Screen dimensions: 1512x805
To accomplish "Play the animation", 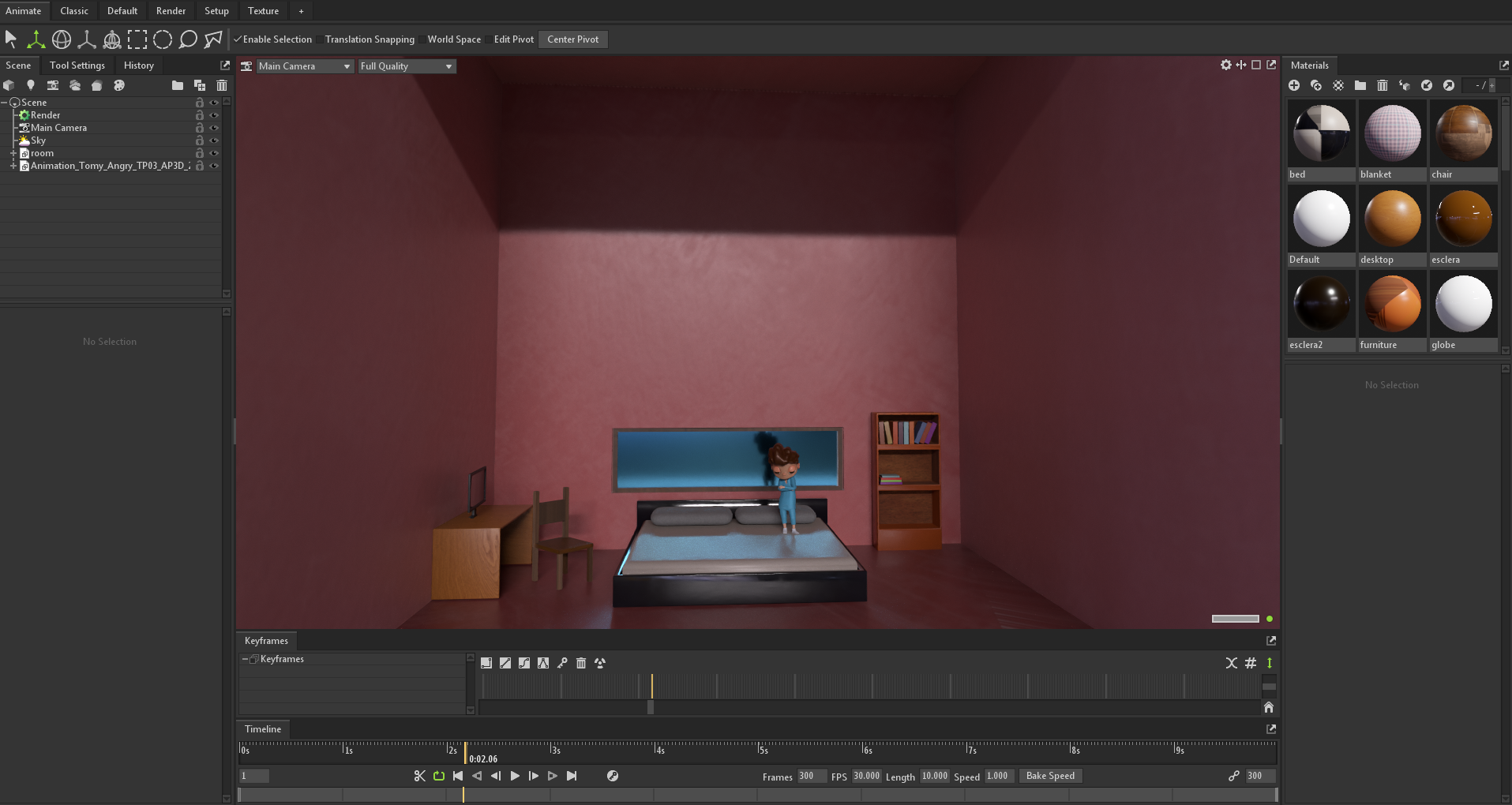I will pos(515,776).
